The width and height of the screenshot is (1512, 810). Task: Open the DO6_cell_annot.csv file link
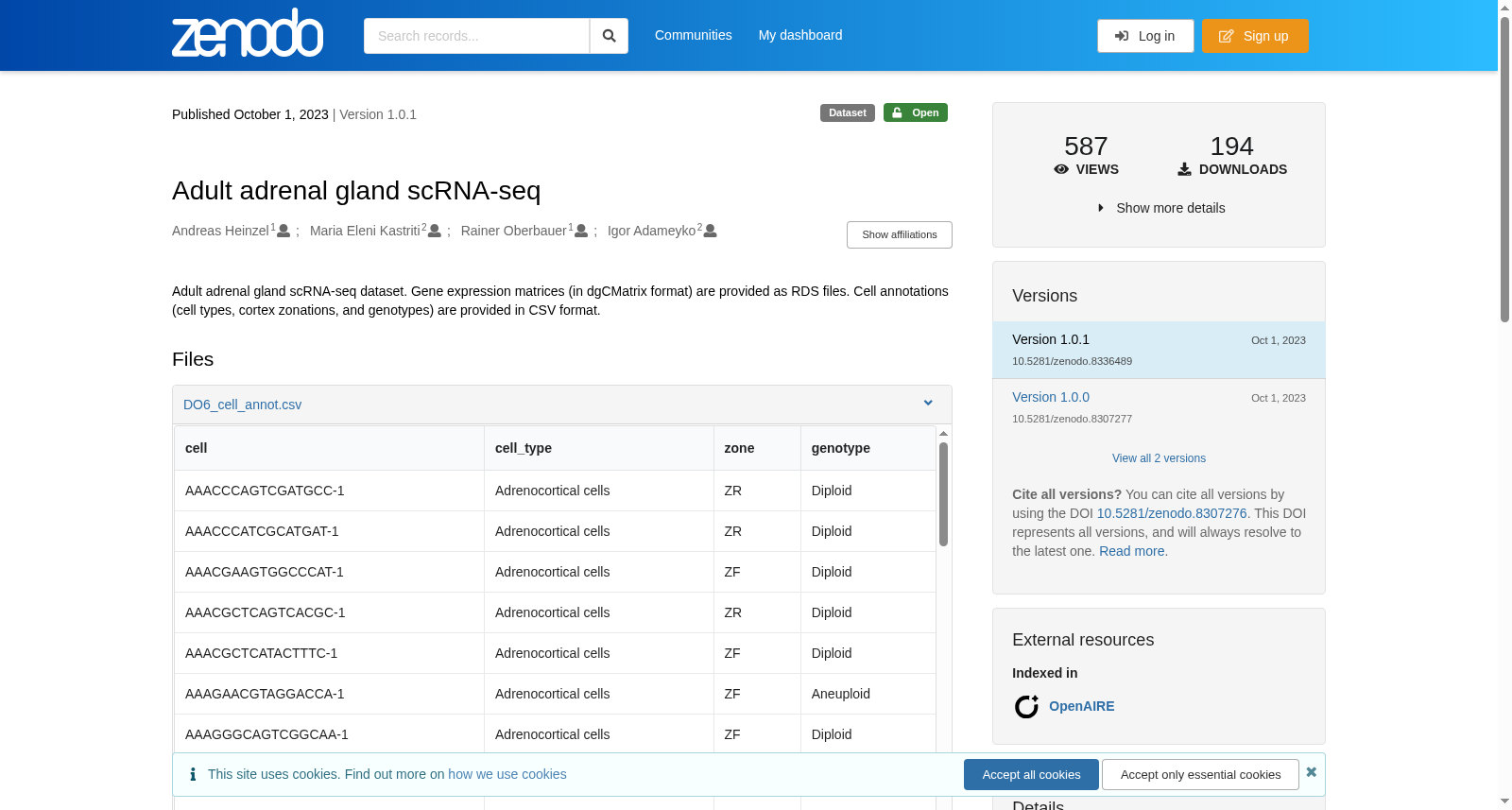(x=242, y=405)
